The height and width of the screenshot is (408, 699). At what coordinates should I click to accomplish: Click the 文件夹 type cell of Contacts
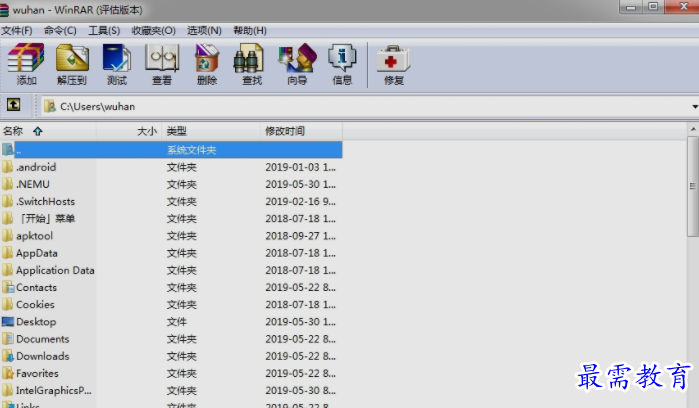click(x=181, y=288)
